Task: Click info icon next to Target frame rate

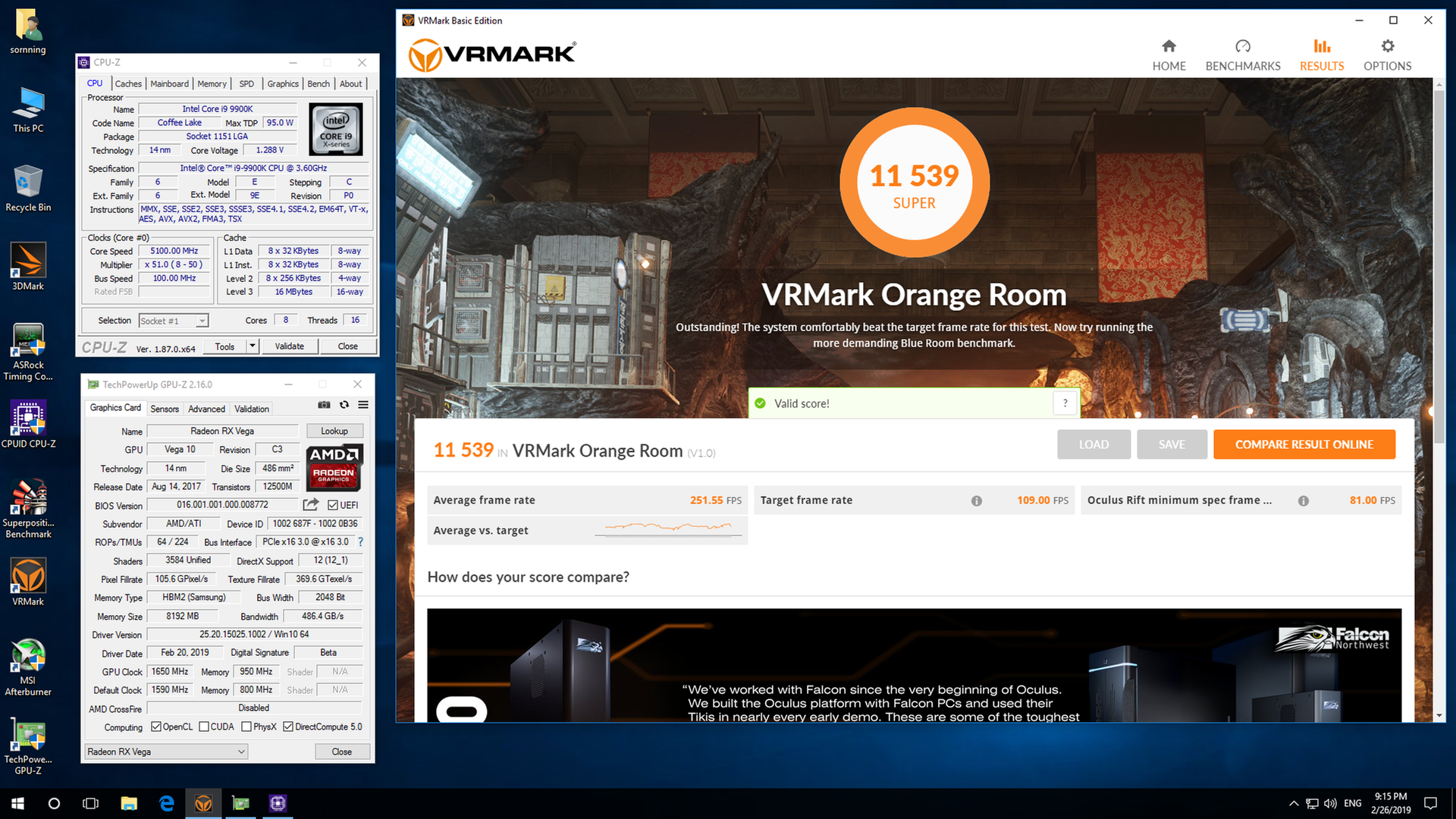Action: click(976, 500)
